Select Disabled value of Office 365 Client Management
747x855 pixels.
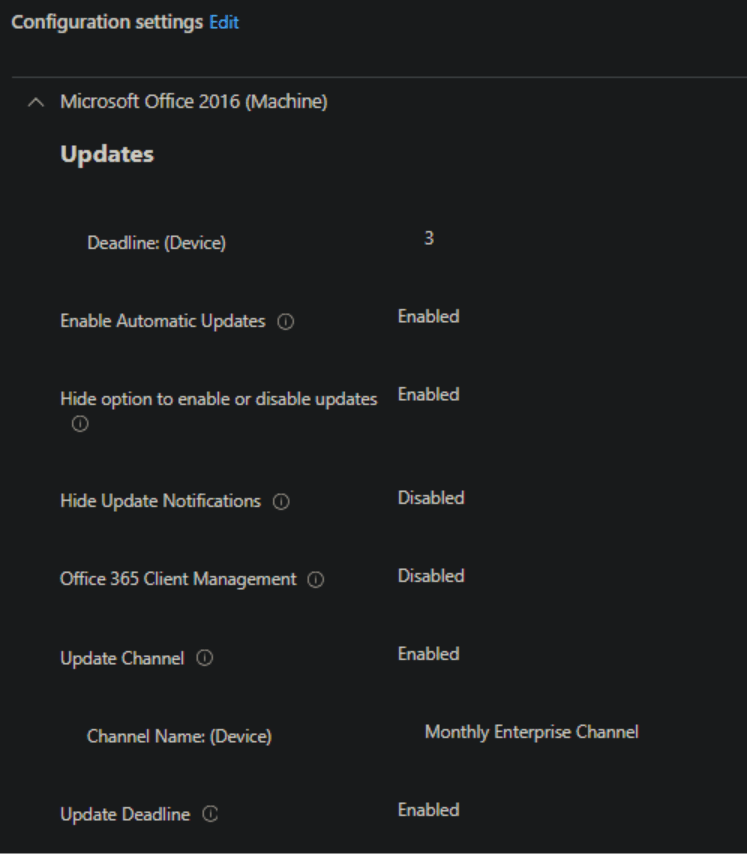point(431,576)
